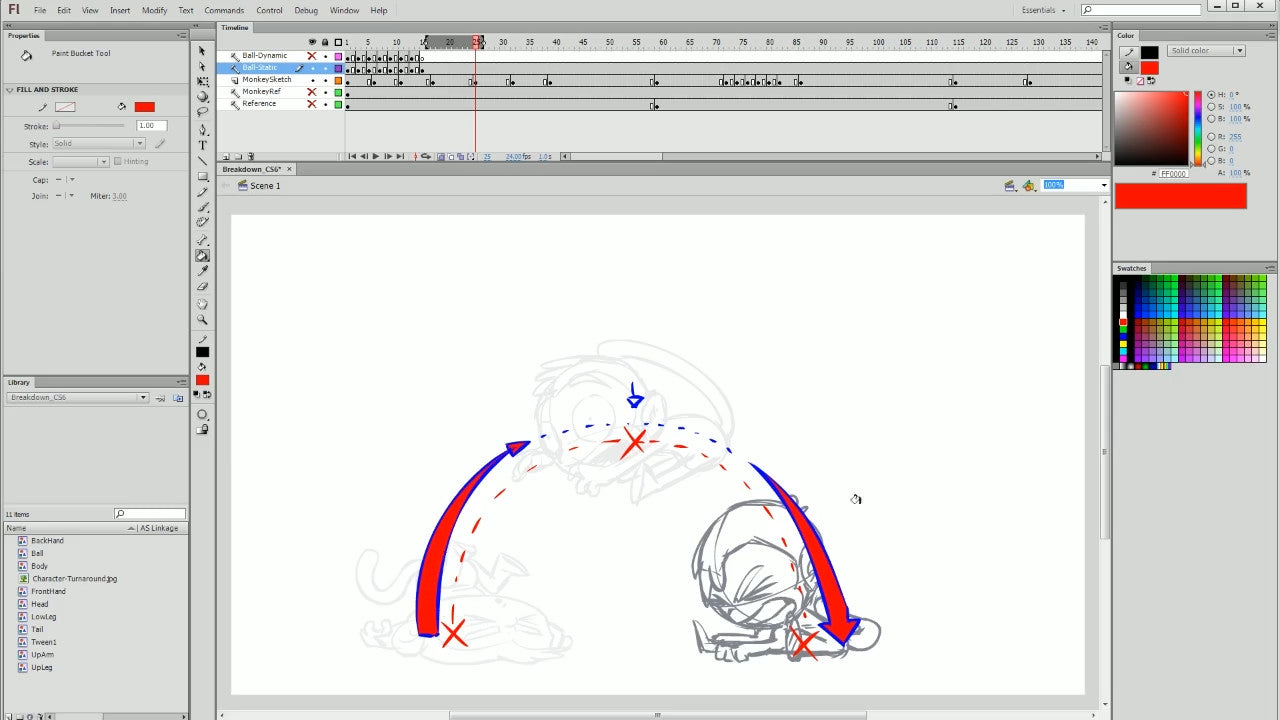Choose the Zoom magnifier tool

pos(203,320)
